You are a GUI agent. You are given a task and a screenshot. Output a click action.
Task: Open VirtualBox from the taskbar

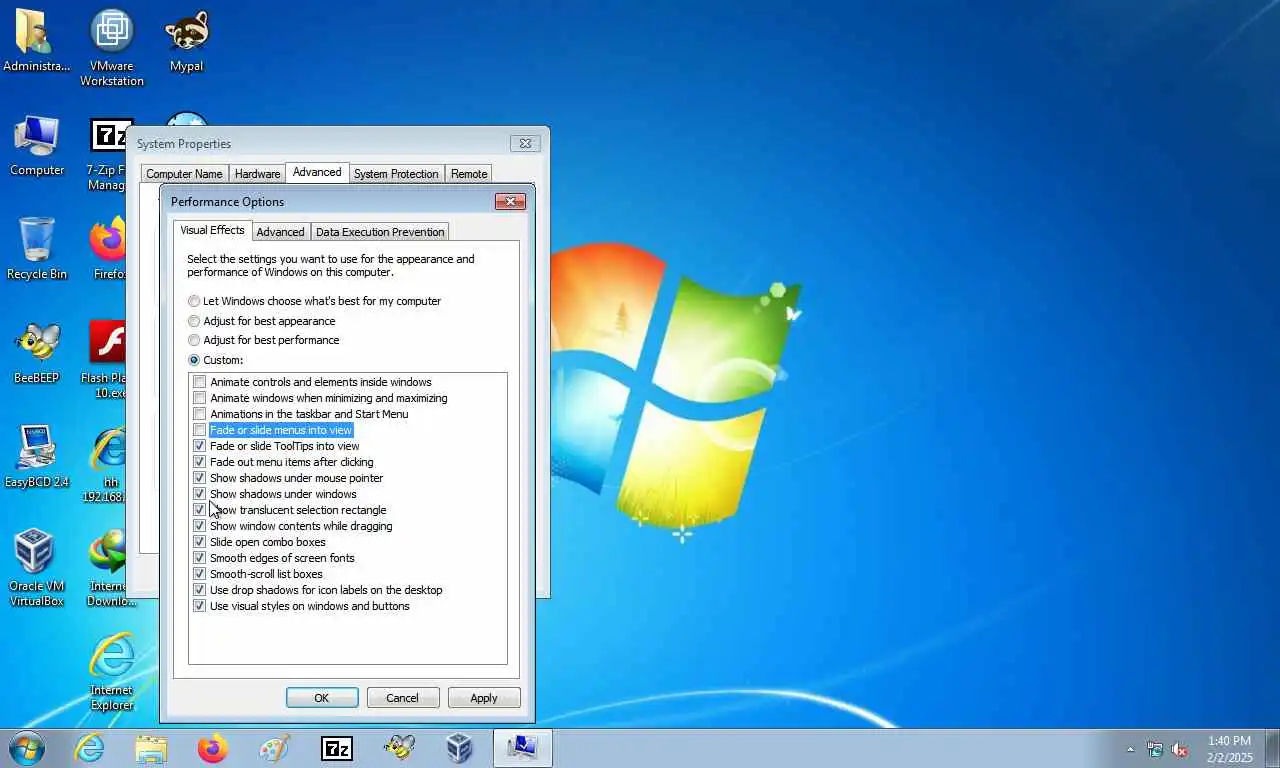point(459,748)
